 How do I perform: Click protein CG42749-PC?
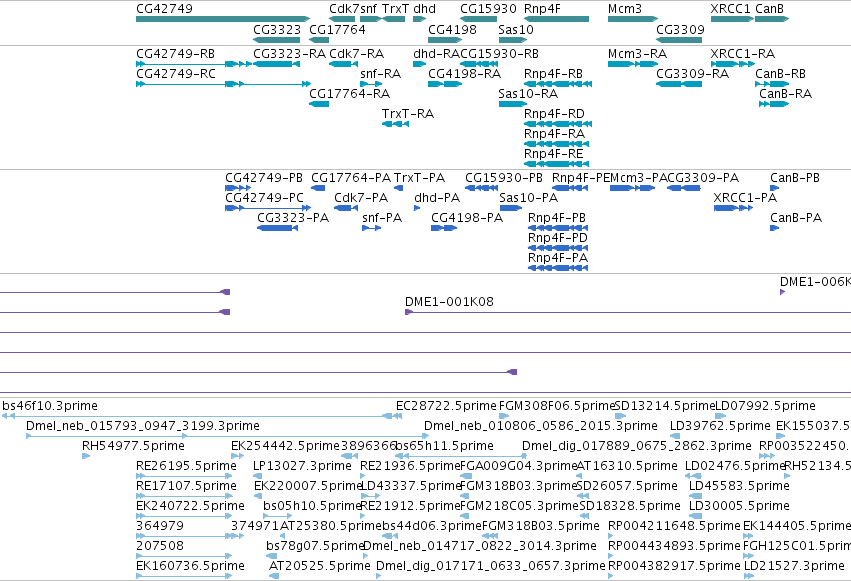(268, 208)
